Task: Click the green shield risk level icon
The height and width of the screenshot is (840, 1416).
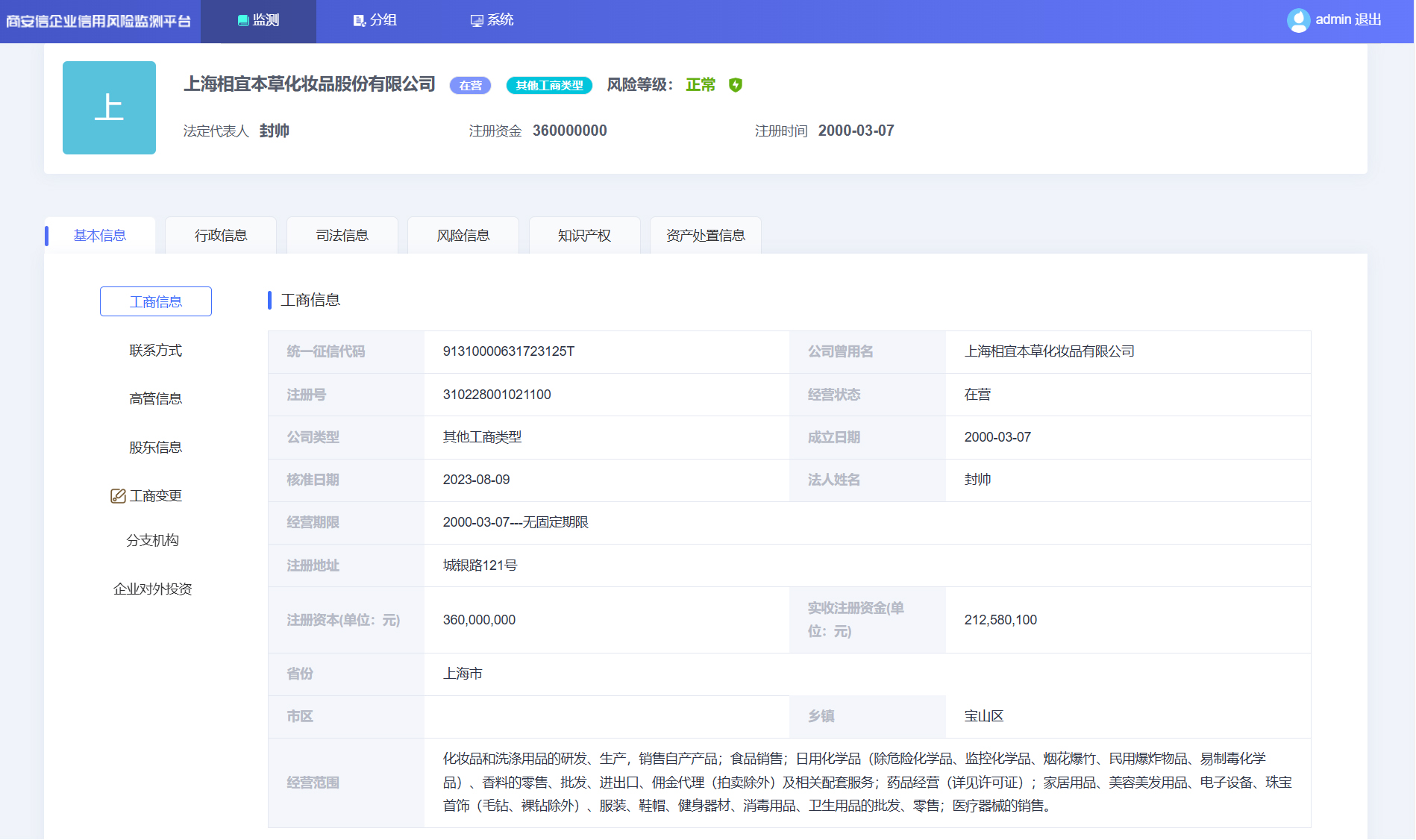Action: 736,85
